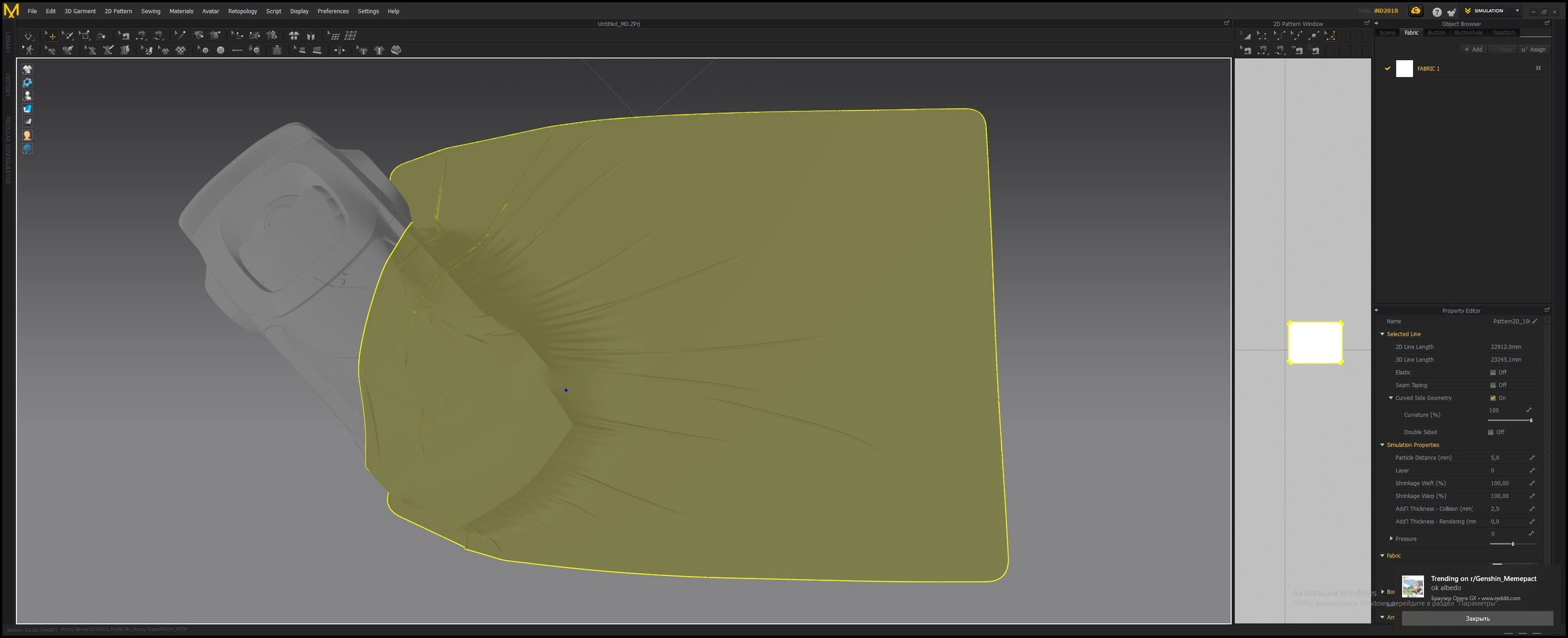
Task: Enable the Elastic checkbox
Action: [1493, 373]
